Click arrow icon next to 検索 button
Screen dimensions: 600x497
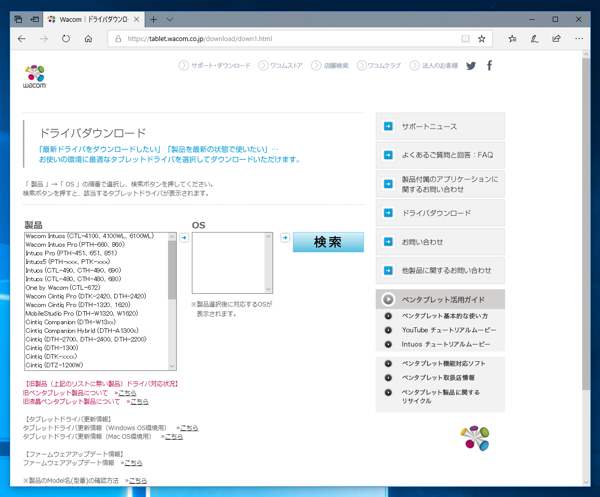(x=285, y=238)
